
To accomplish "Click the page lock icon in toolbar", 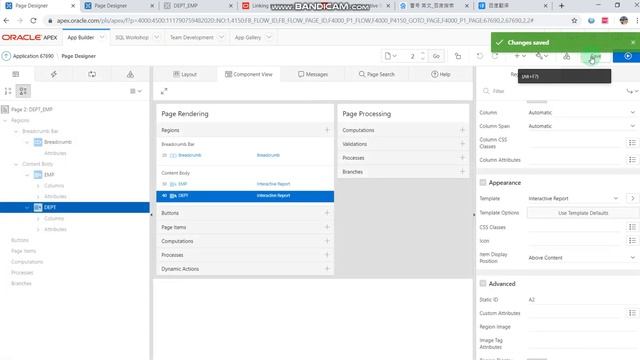I will (x=458, y=56).
